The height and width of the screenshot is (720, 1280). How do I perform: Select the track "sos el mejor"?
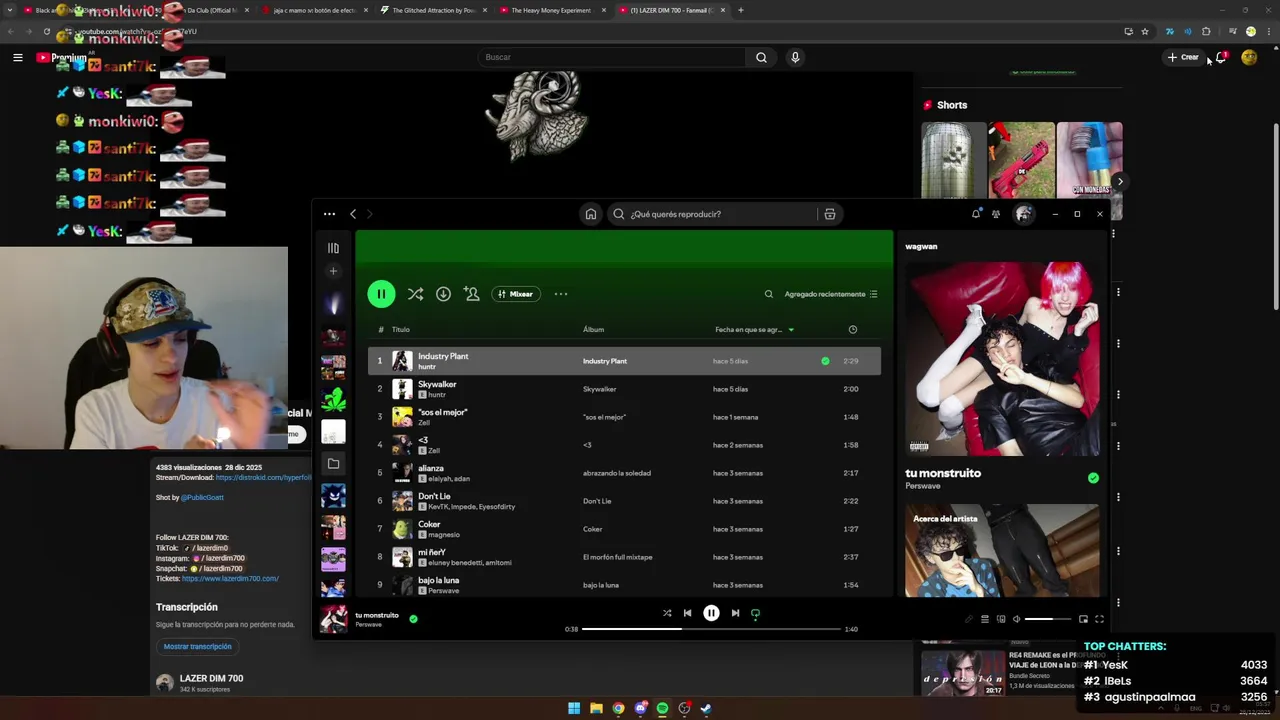624,417
